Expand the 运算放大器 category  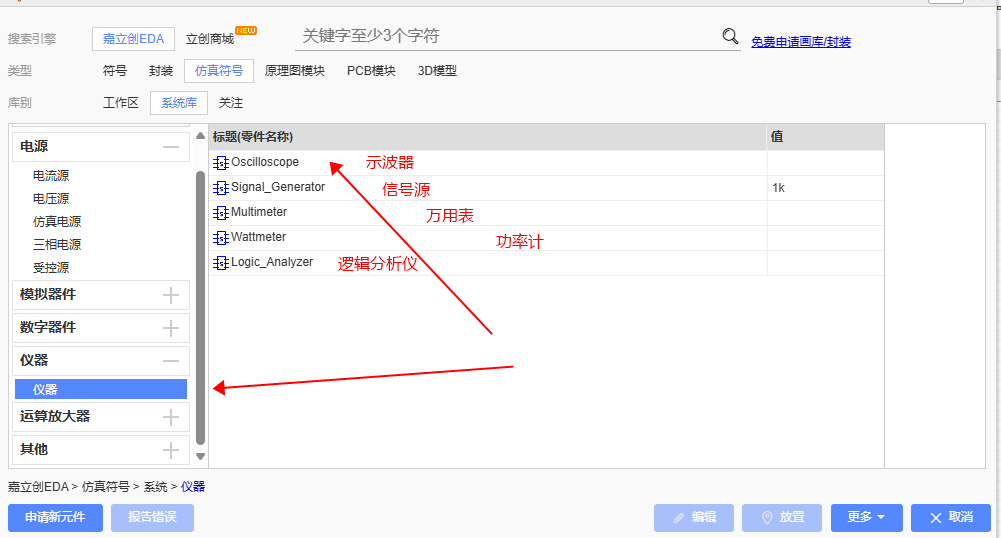click(x=171, y=417)
